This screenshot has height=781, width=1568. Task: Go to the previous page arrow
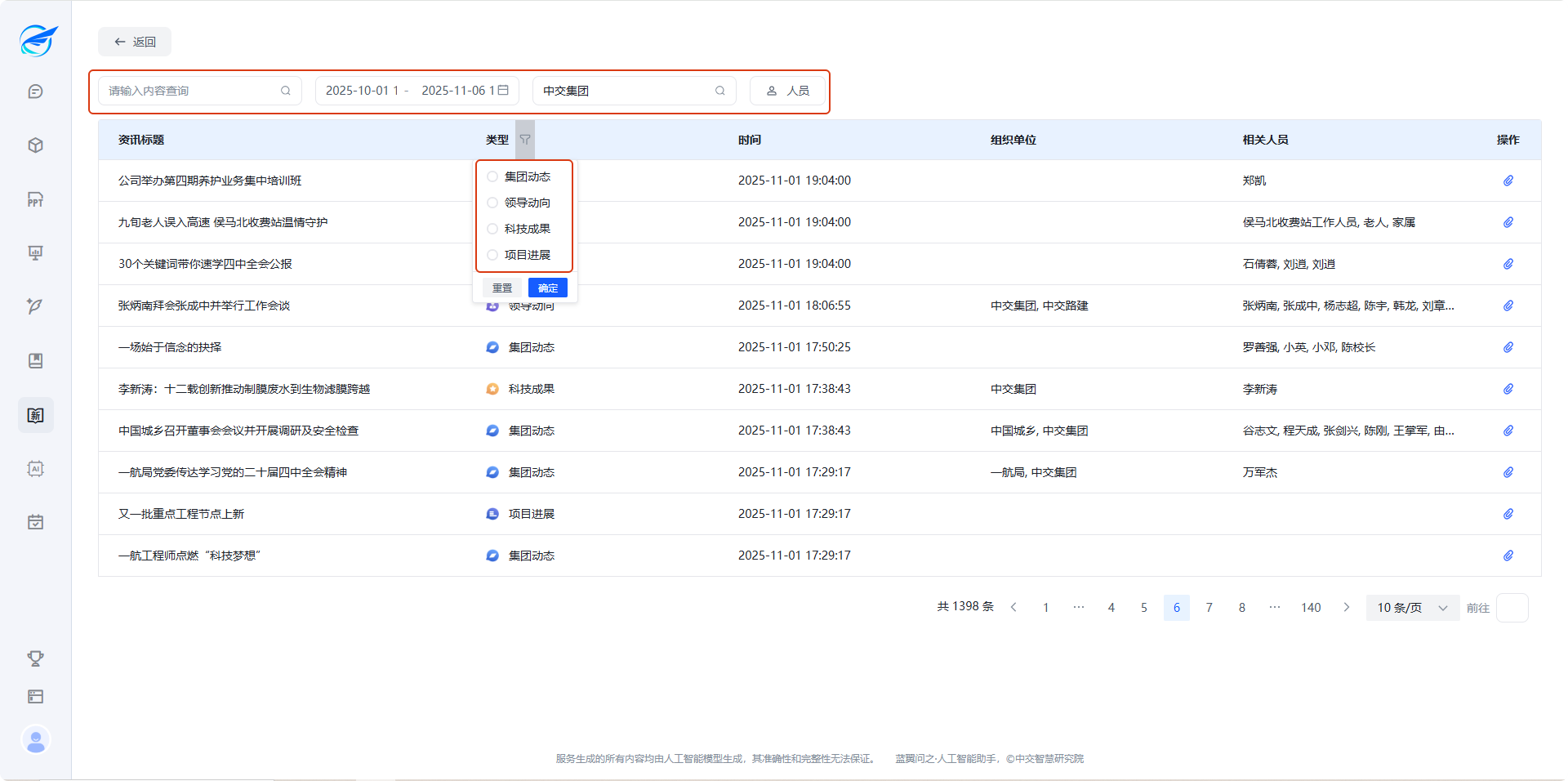click(x=1013, y=608)
